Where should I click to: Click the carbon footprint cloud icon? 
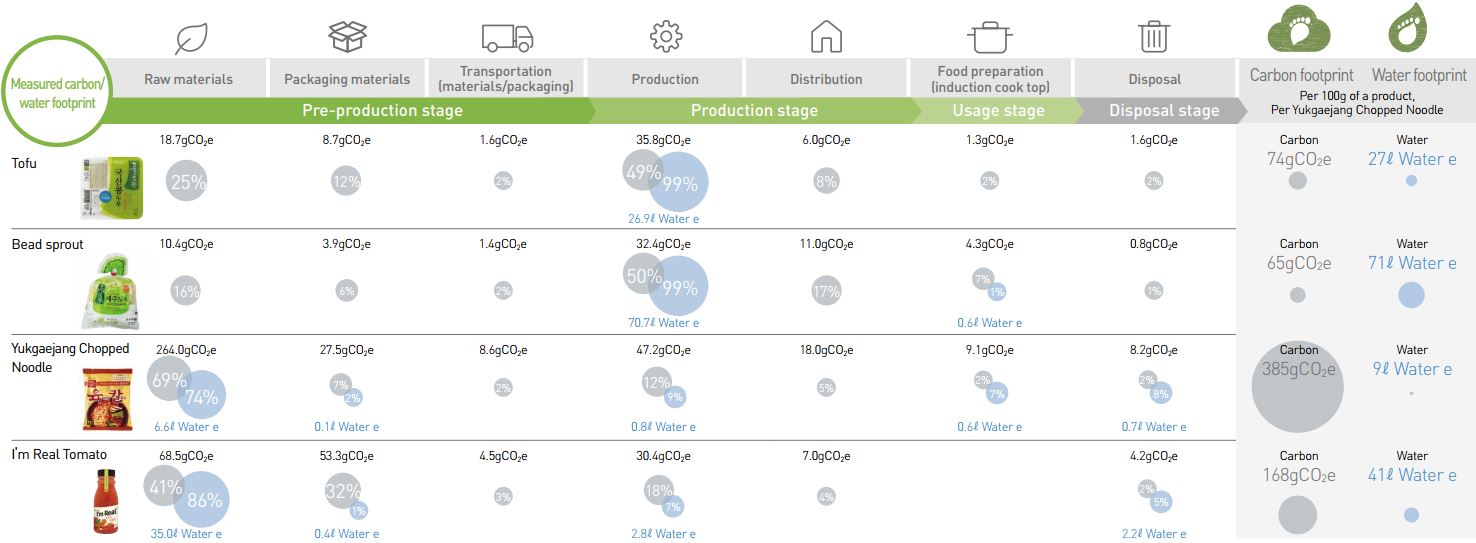1301,28
